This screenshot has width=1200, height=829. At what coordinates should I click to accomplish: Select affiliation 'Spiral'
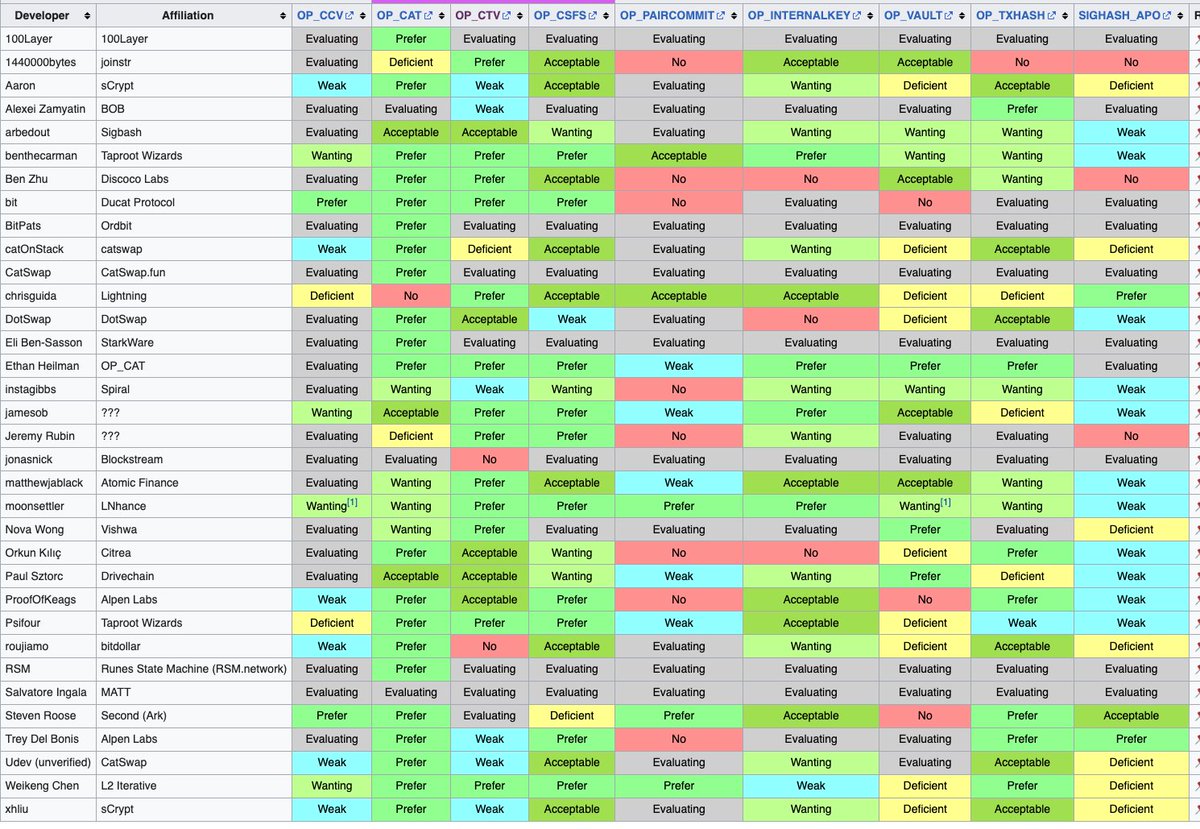click(116, 389)
